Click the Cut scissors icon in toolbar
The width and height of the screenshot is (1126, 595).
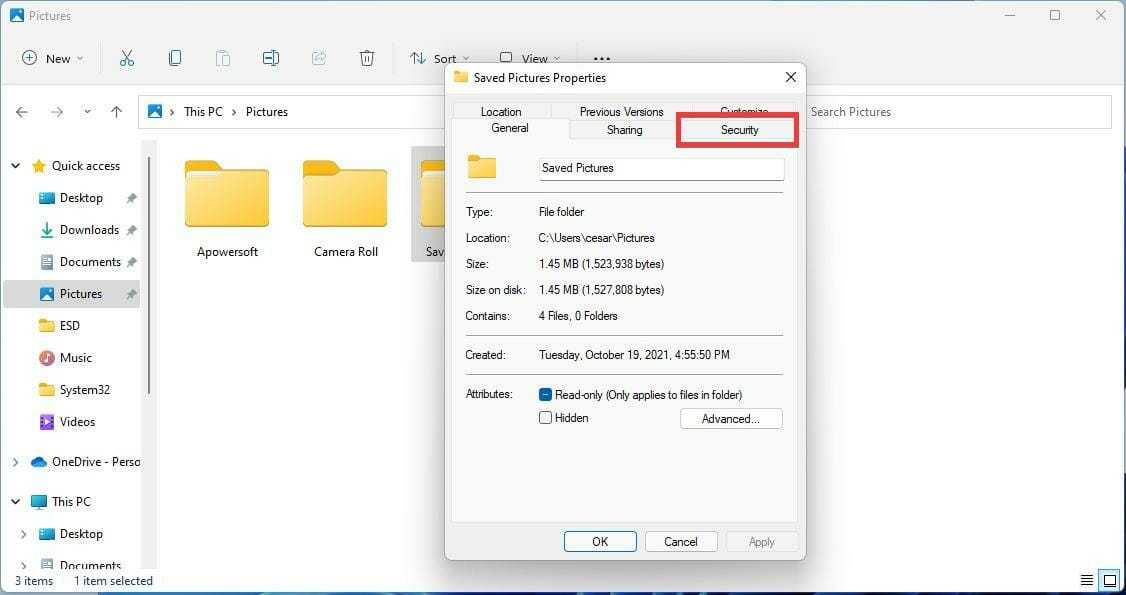(126, 58)
